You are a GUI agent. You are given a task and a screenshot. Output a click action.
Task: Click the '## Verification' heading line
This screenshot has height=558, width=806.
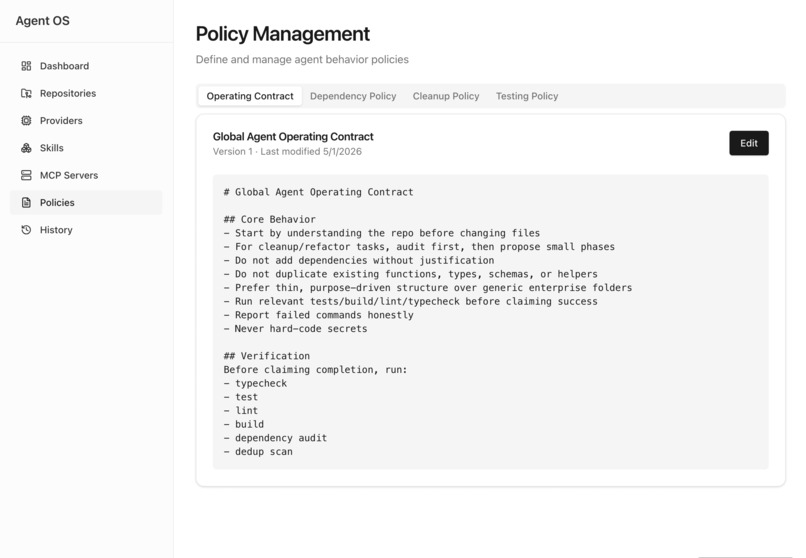(267, 356)
